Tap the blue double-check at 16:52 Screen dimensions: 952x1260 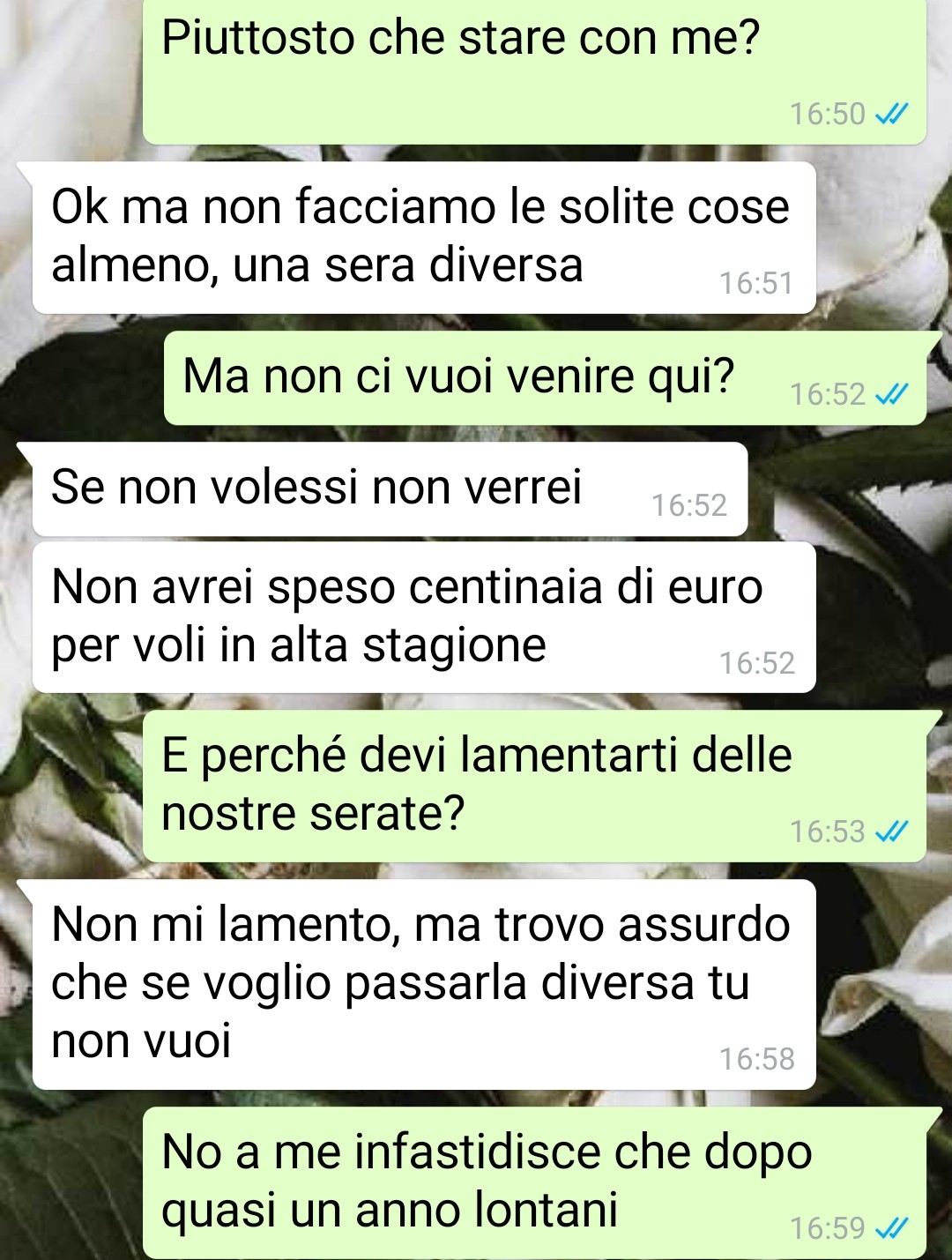[x=891, y=394]
